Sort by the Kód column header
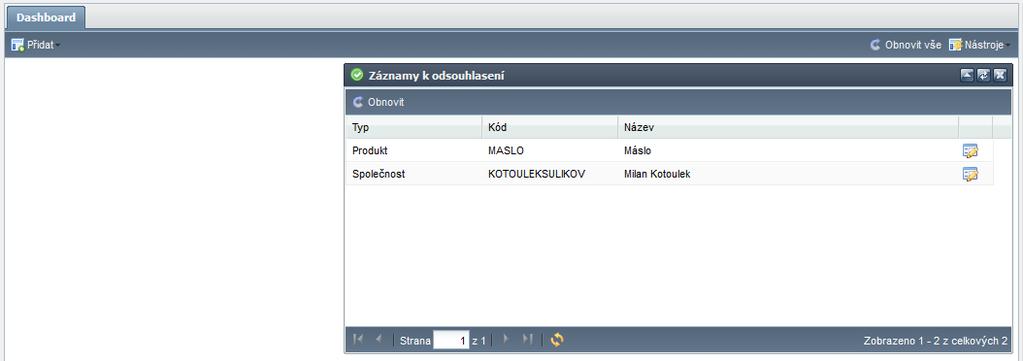 550,127
